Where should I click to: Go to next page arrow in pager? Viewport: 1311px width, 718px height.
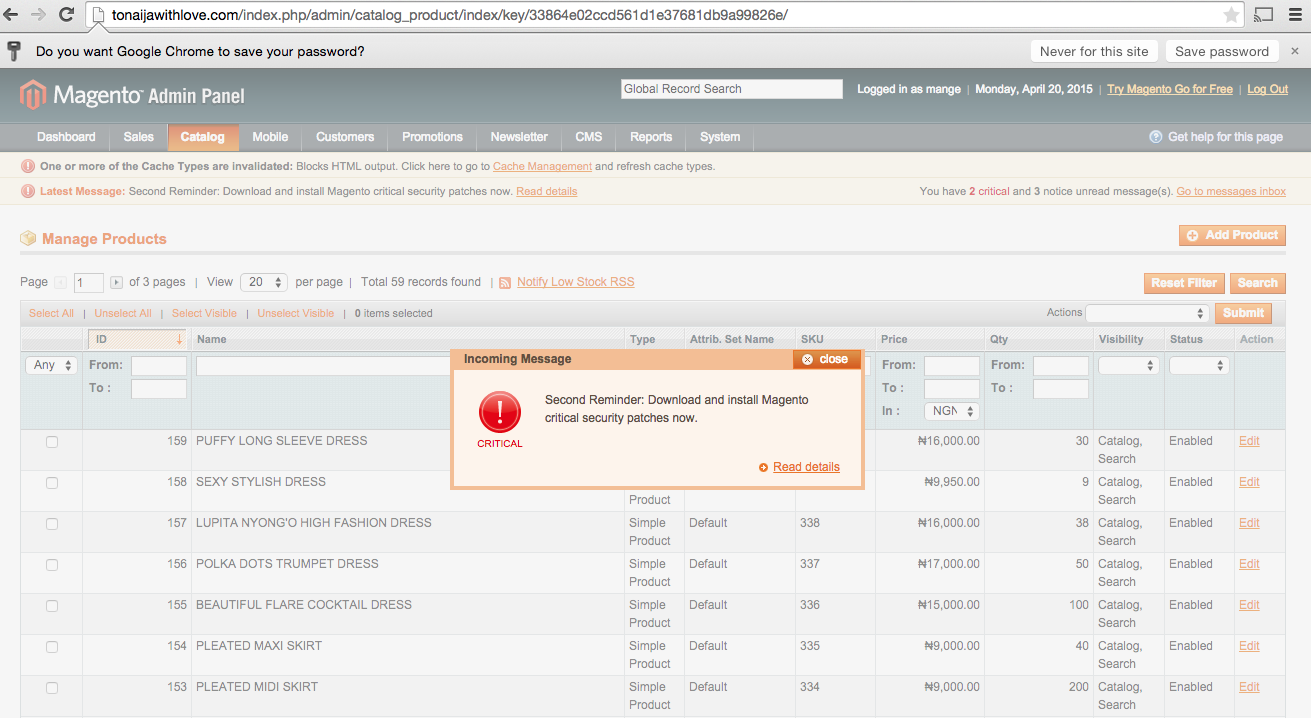pos(117,283)
